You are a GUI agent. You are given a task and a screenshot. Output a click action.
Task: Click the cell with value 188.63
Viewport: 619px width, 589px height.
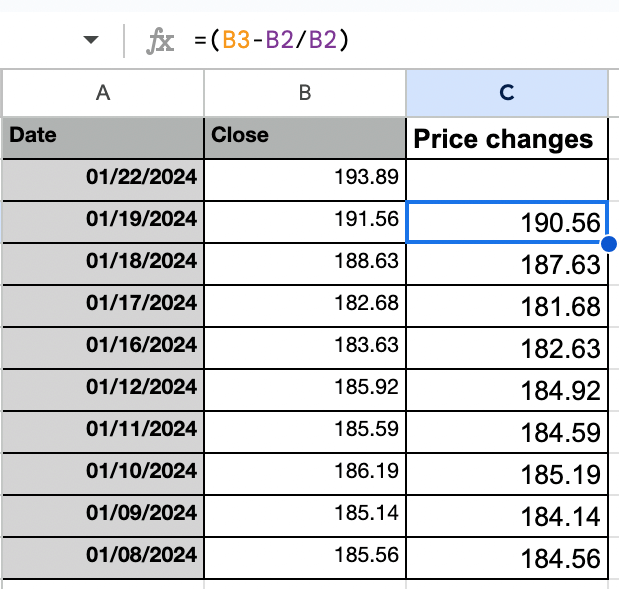[x=305, y=264]
